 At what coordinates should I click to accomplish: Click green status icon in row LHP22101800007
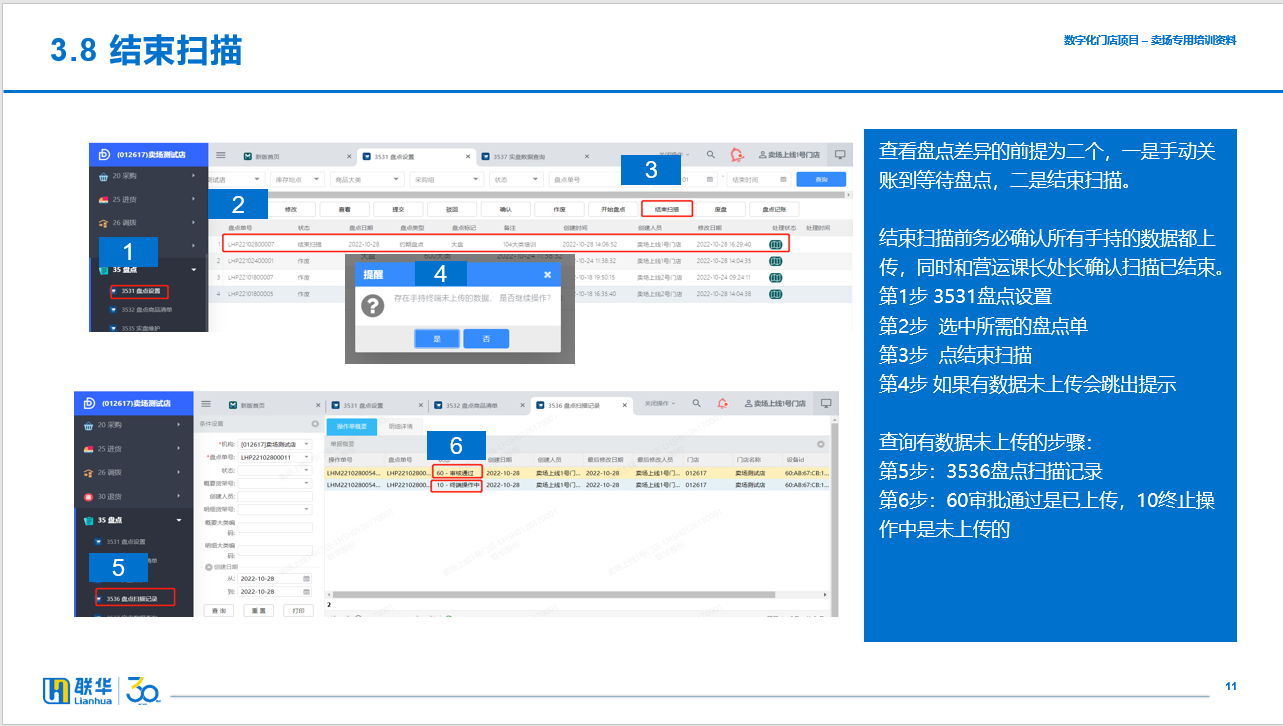coord(775,277)
